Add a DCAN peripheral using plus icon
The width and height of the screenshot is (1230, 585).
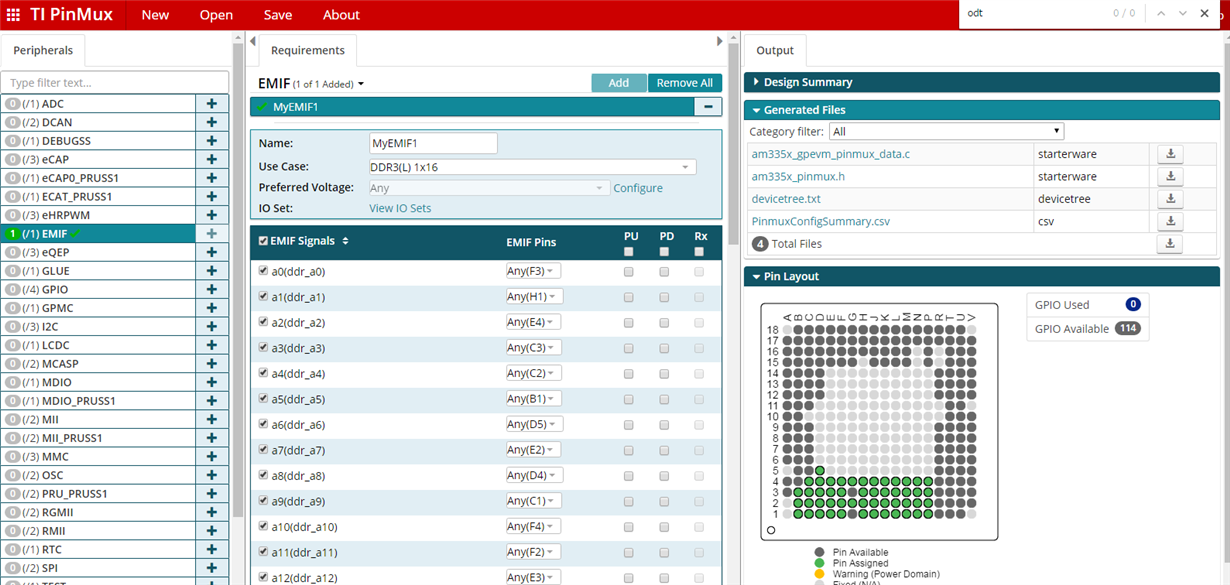pos(212,122)
